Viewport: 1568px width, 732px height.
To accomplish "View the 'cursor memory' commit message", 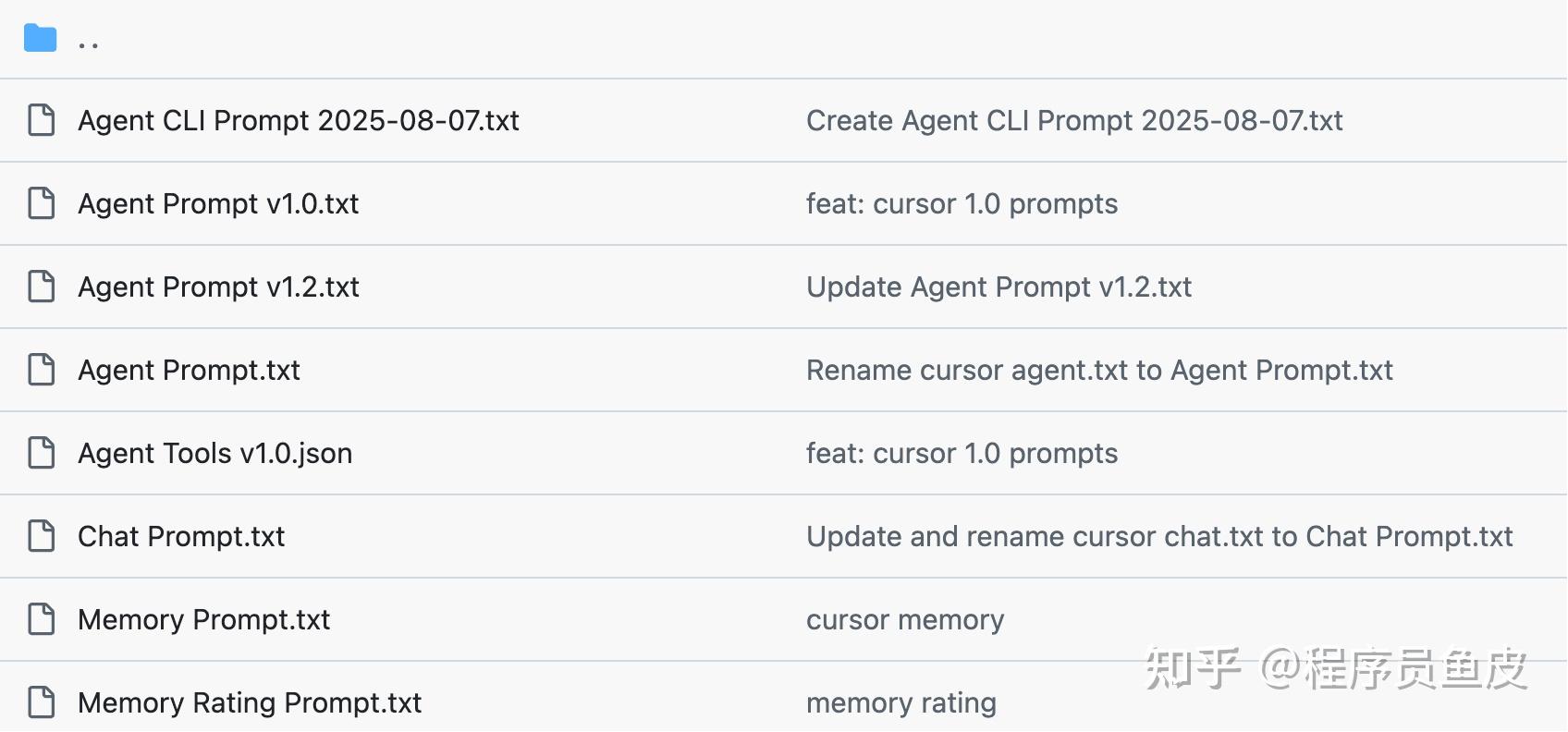I will tap(905, 620).
